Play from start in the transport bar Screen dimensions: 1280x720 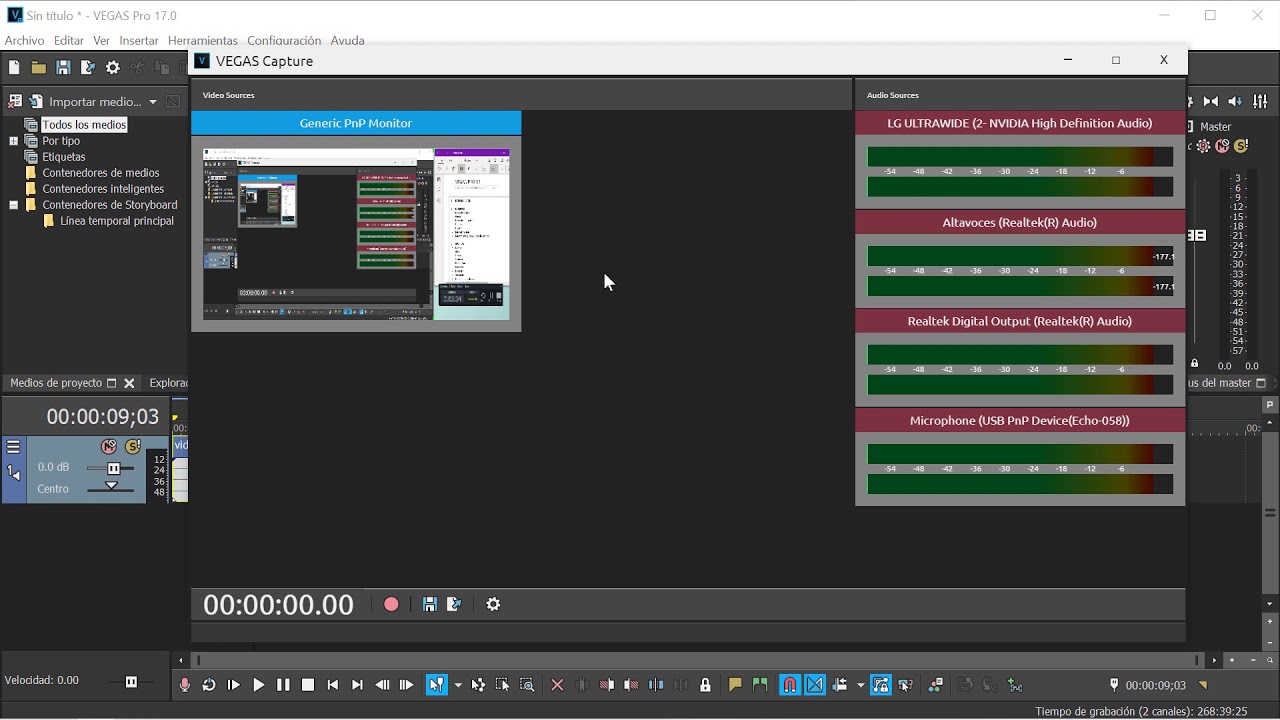coord(234,685)
